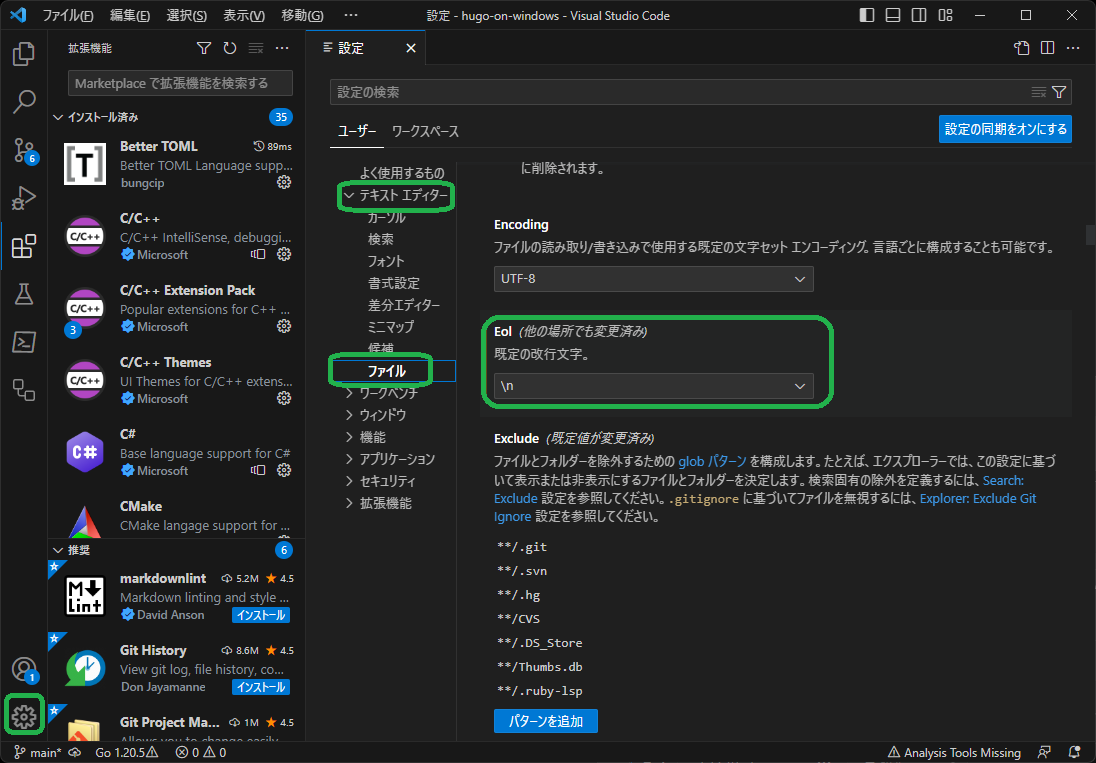Click Go 1.20.5 in status bar
Screen dimensions: 1096x763
pos(127,753)
